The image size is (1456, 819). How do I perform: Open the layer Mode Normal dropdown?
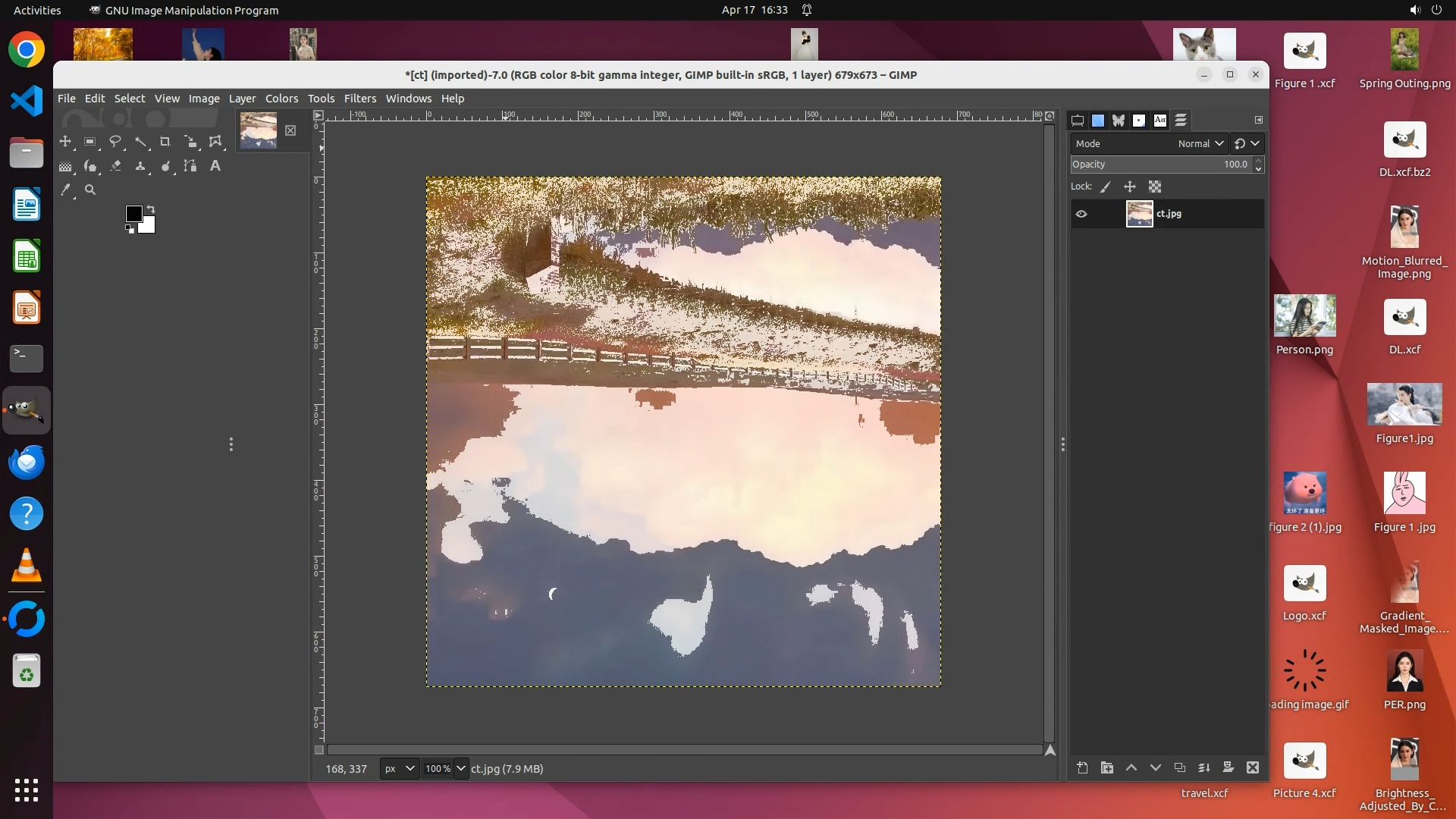tap(1200, 143)
